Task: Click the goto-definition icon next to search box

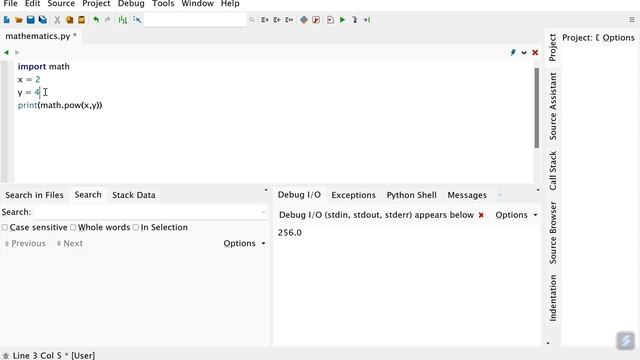Action: point(137,20)
